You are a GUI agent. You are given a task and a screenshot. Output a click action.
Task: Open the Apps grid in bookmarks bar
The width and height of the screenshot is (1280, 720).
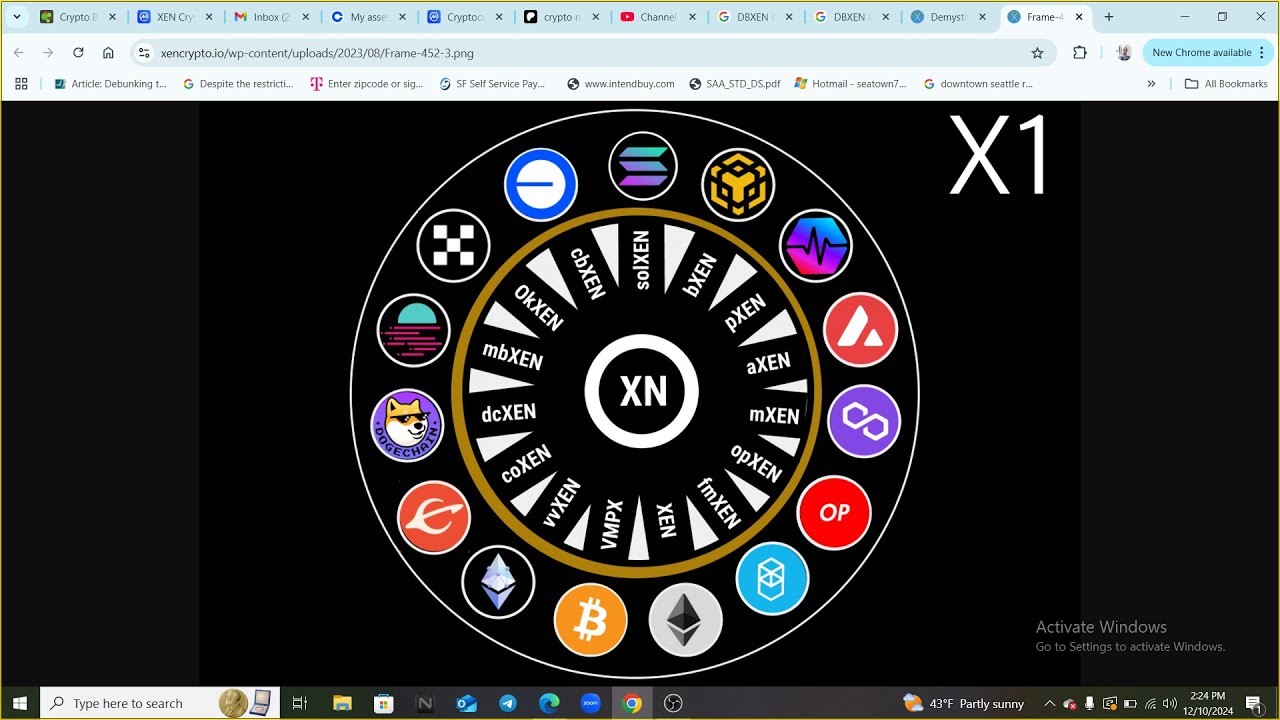click(21, 84)
